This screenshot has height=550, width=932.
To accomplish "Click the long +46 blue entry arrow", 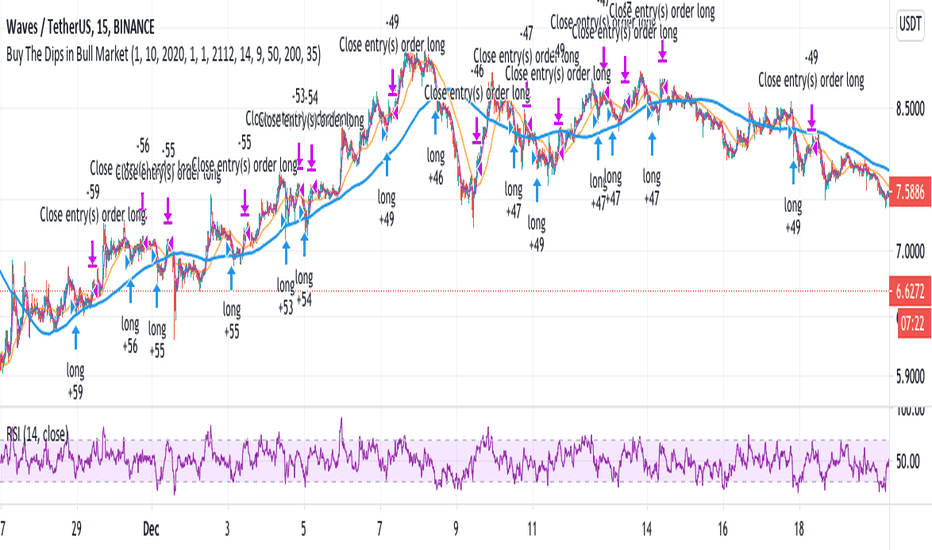I will point(436,122).
